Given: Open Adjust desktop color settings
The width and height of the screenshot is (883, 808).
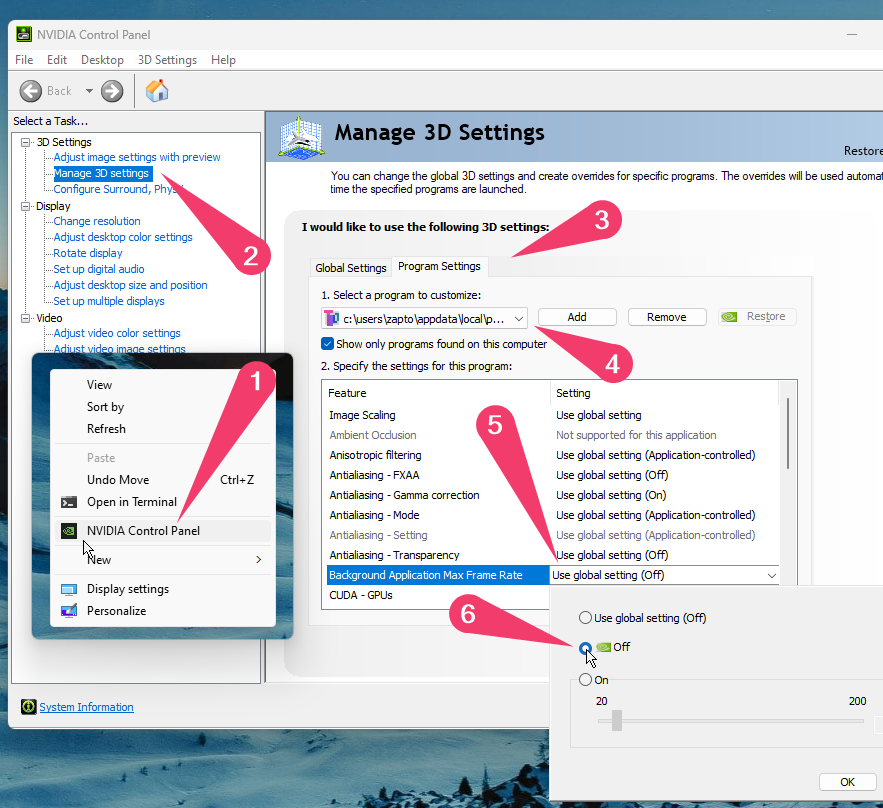Looking at the screenshot, I should coord(123,237).
